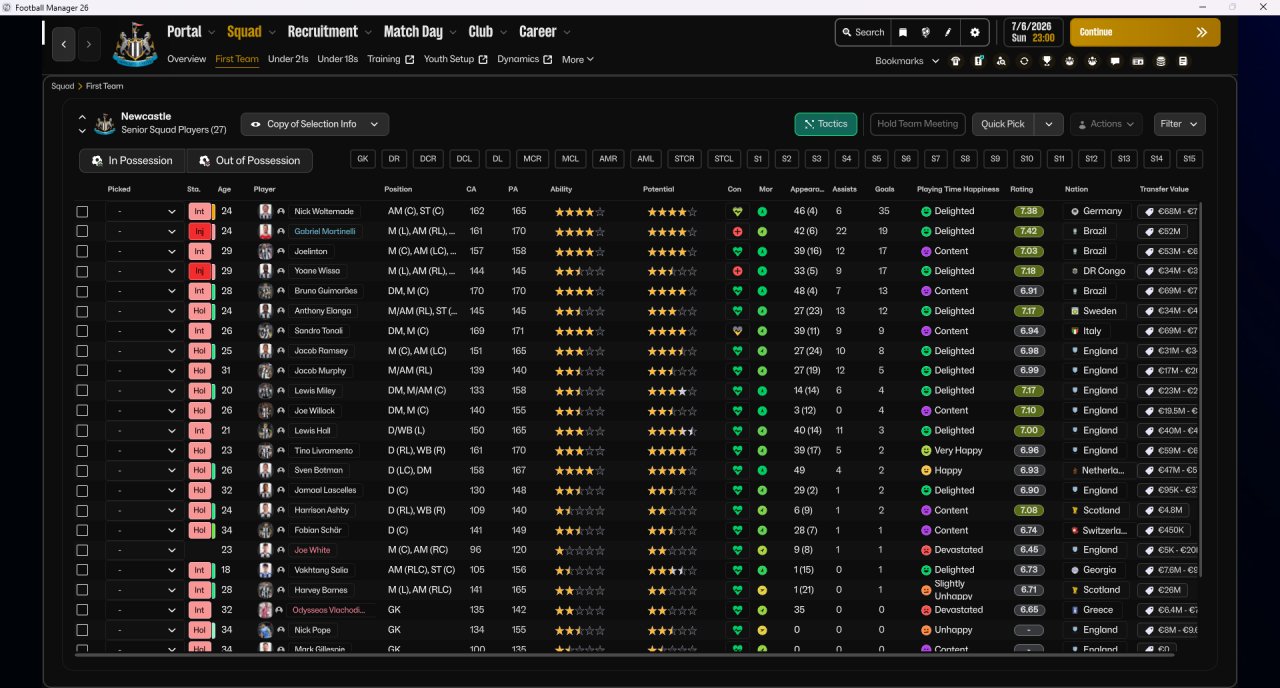This screenshot has height=688, width=1280.
Task: Switch to the Under 21s tab
Action: [288, 59]
